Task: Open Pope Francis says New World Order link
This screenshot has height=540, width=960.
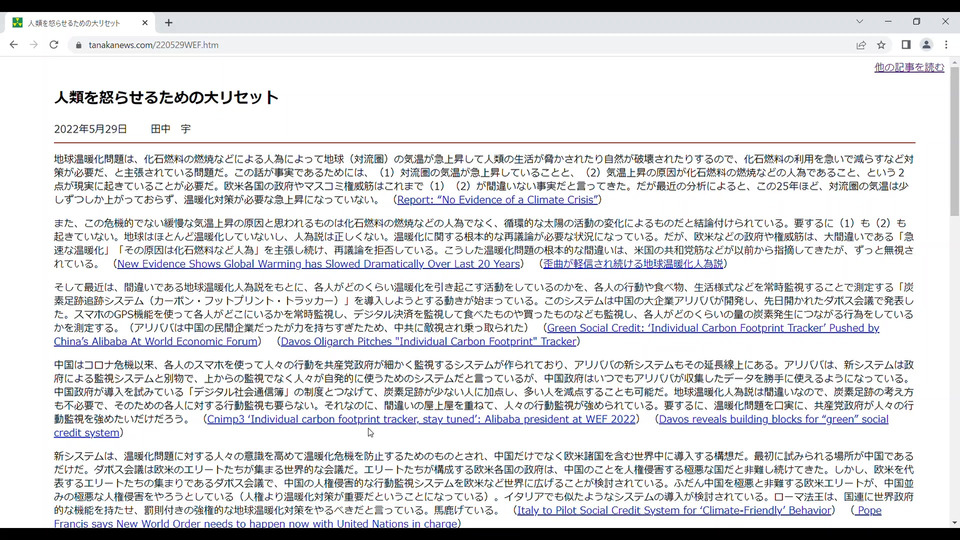Action: [255, 524]
